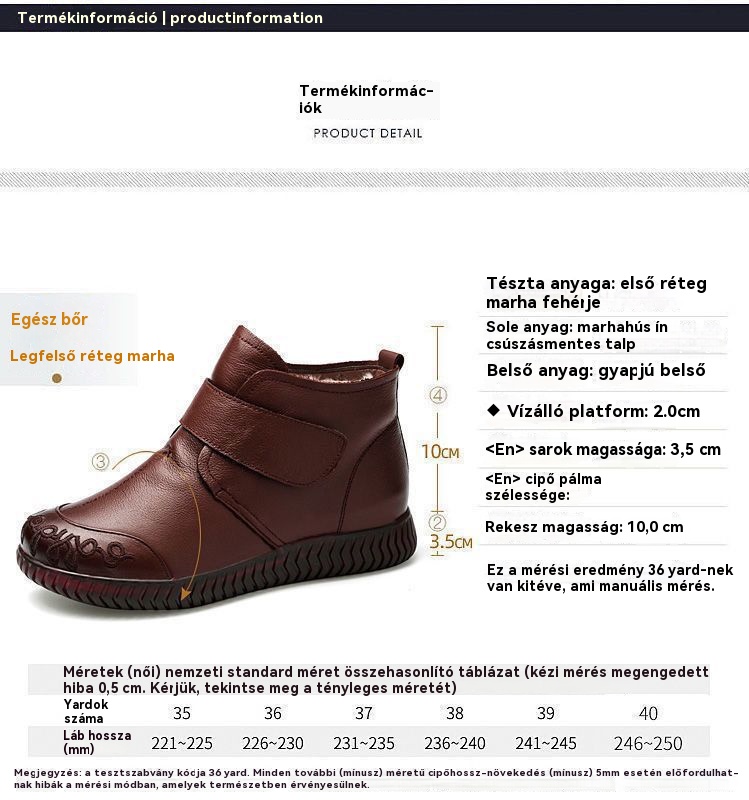Click the circled number 2 marker
This screenshot has width=749, height=800.
[437, 522]
